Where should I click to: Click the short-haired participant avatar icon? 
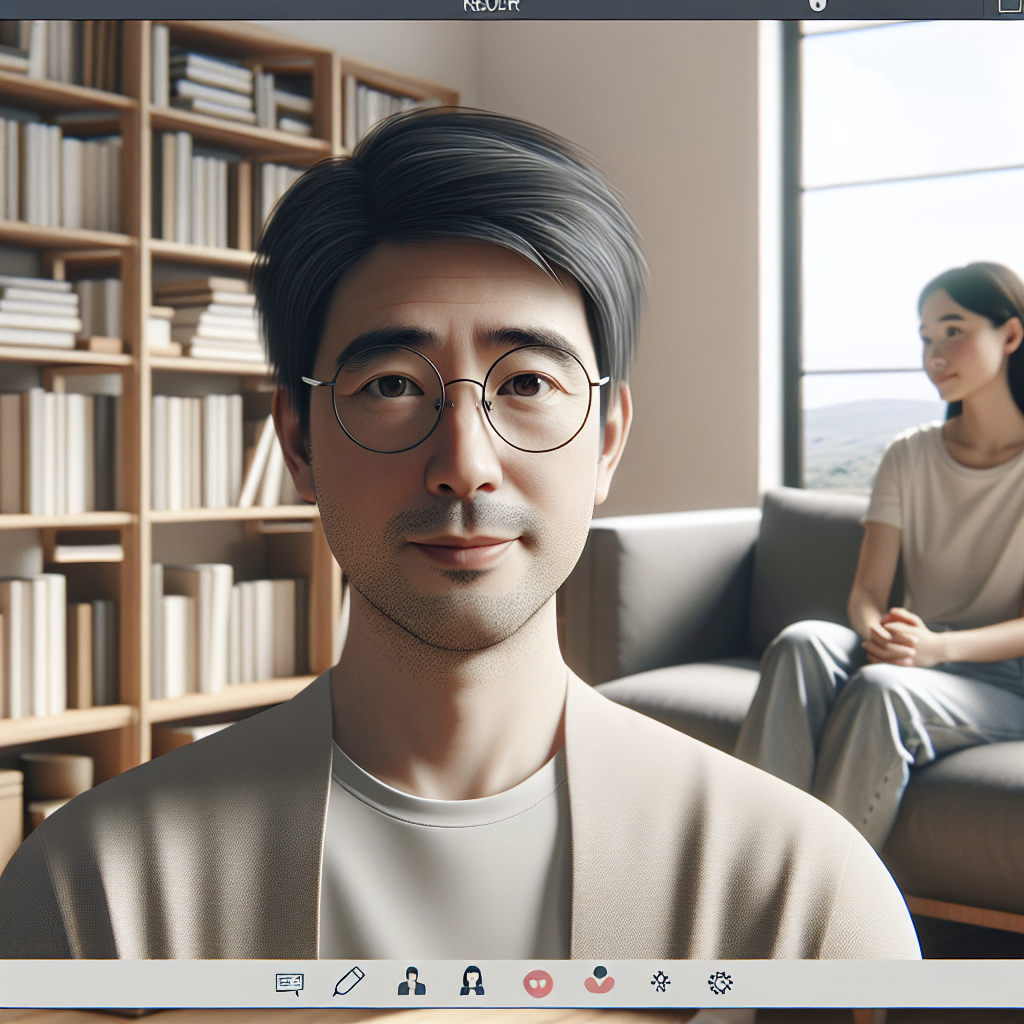tap(411, 981)
